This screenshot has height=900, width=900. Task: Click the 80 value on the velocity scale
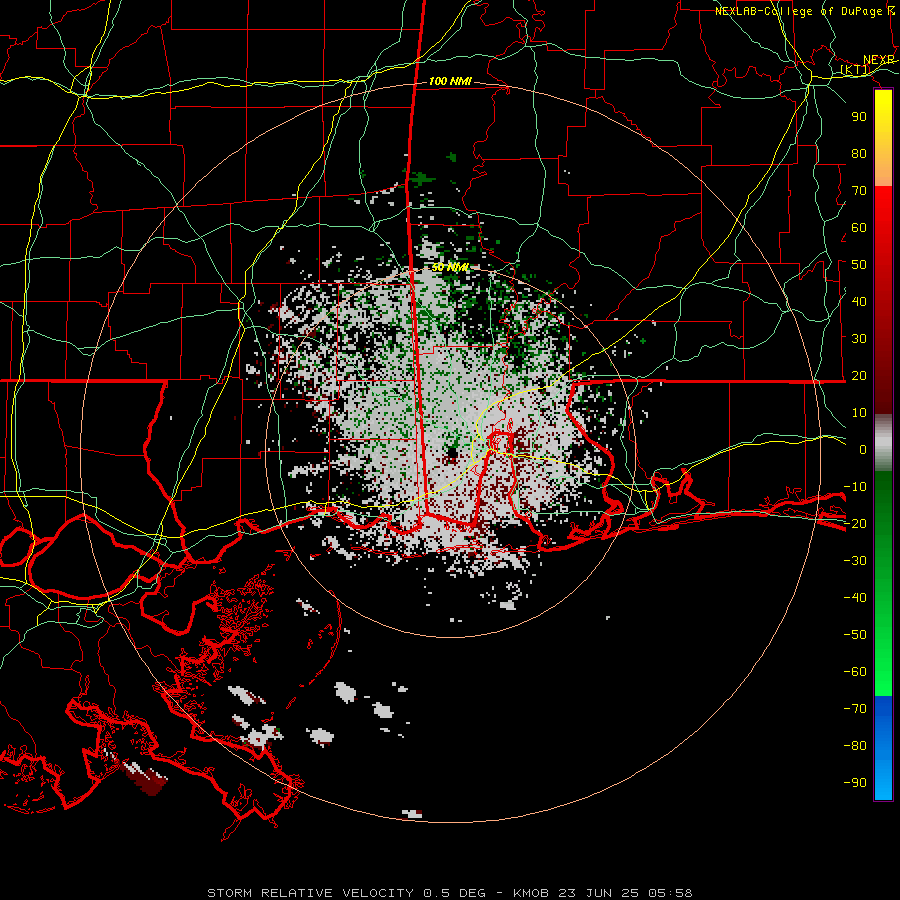pos(859,153)
